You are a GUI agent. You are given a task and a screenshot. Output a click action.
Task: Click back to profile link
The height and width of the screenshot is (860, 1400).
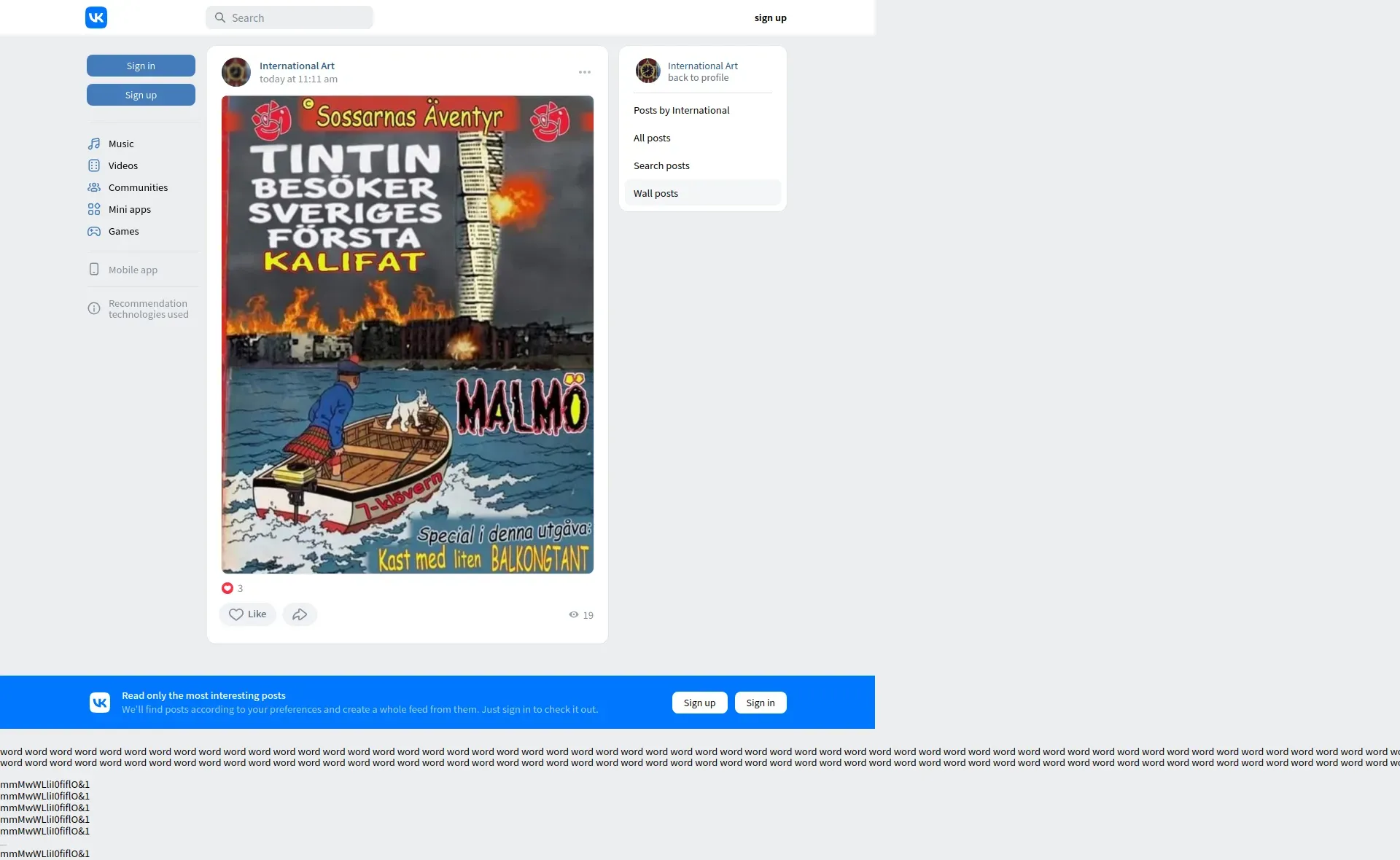698,78
